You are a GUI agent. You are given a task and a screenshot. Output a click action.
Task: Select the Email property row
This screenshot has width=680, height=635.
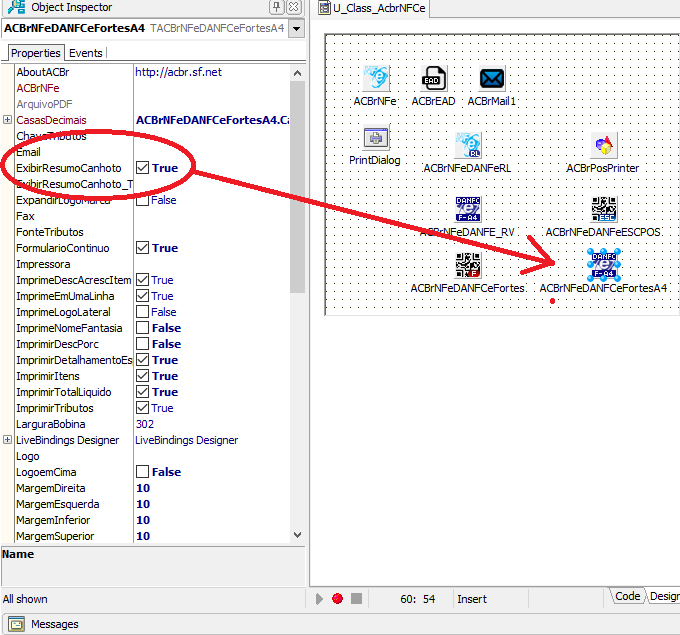pyautogui.click(x=152, y=152)
